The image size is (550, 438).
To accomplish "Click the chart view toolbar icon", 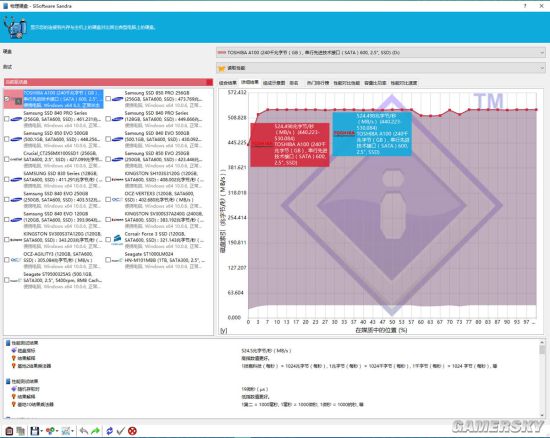I will point(66,431).
